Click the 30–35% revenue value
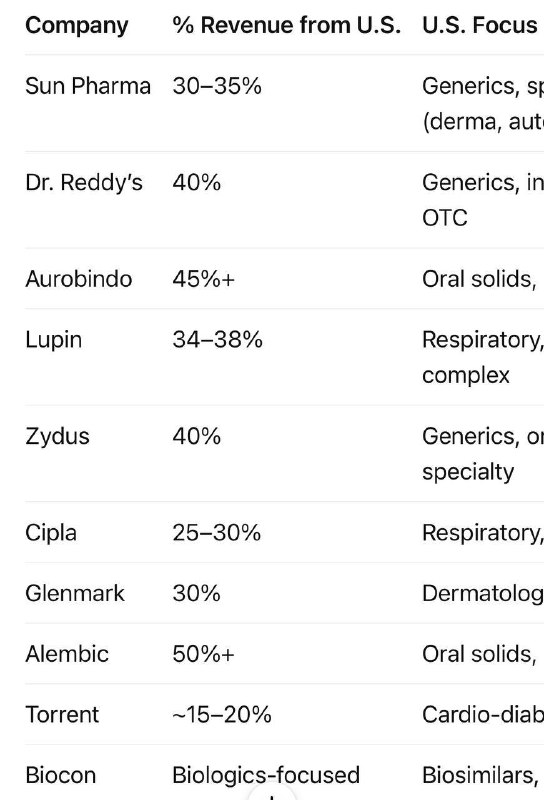 (x=217, y=86)
